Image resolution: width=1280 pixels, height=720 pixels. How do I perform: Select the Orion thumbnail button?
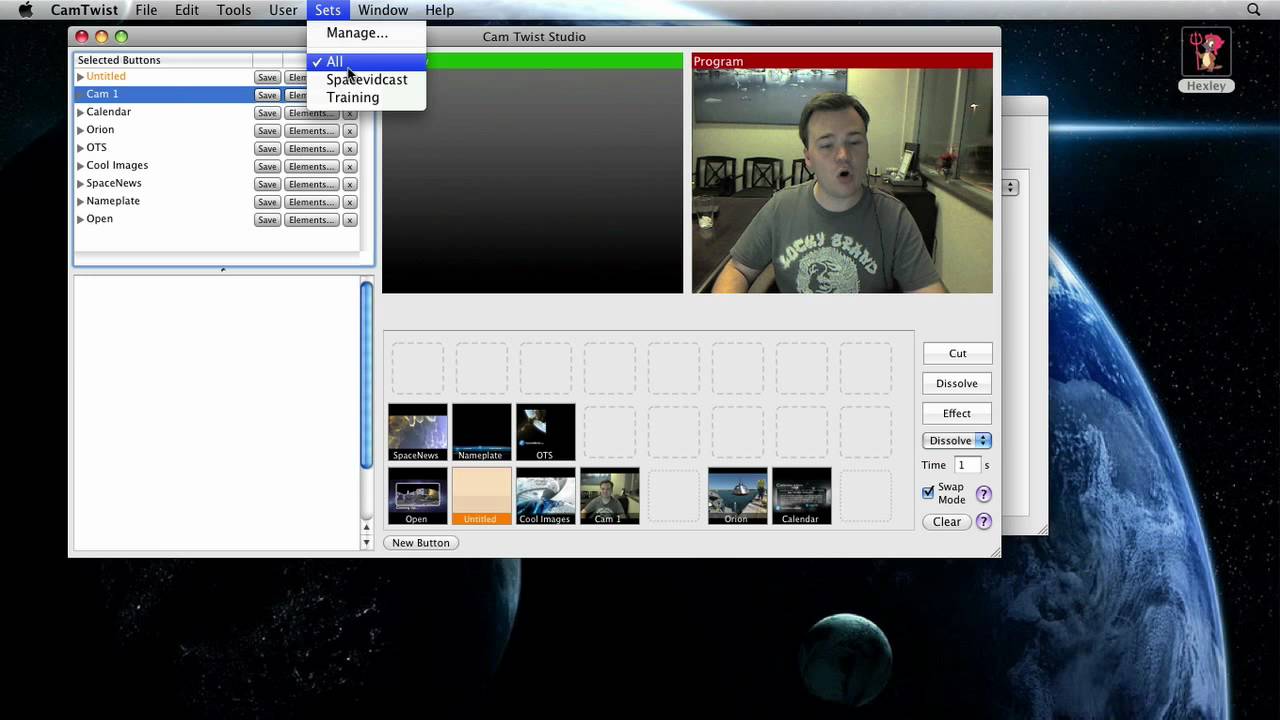(x=737, y=496)
